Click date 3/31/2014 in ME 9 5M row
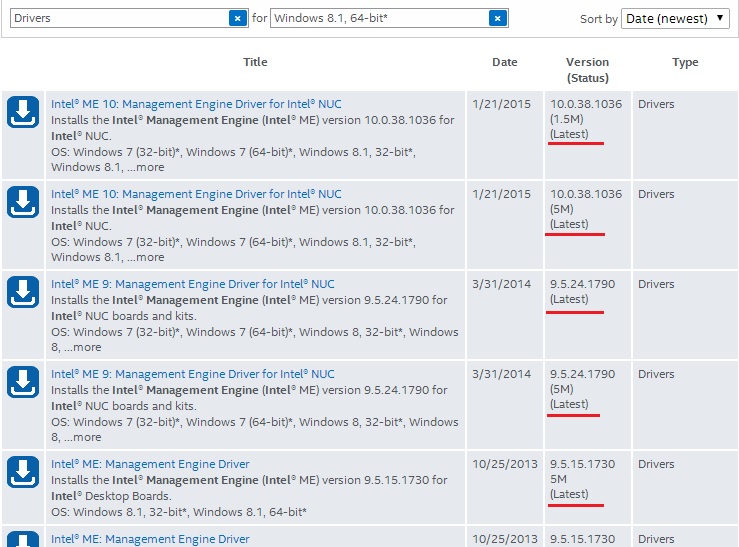739x547 pixels. (501, 374)
